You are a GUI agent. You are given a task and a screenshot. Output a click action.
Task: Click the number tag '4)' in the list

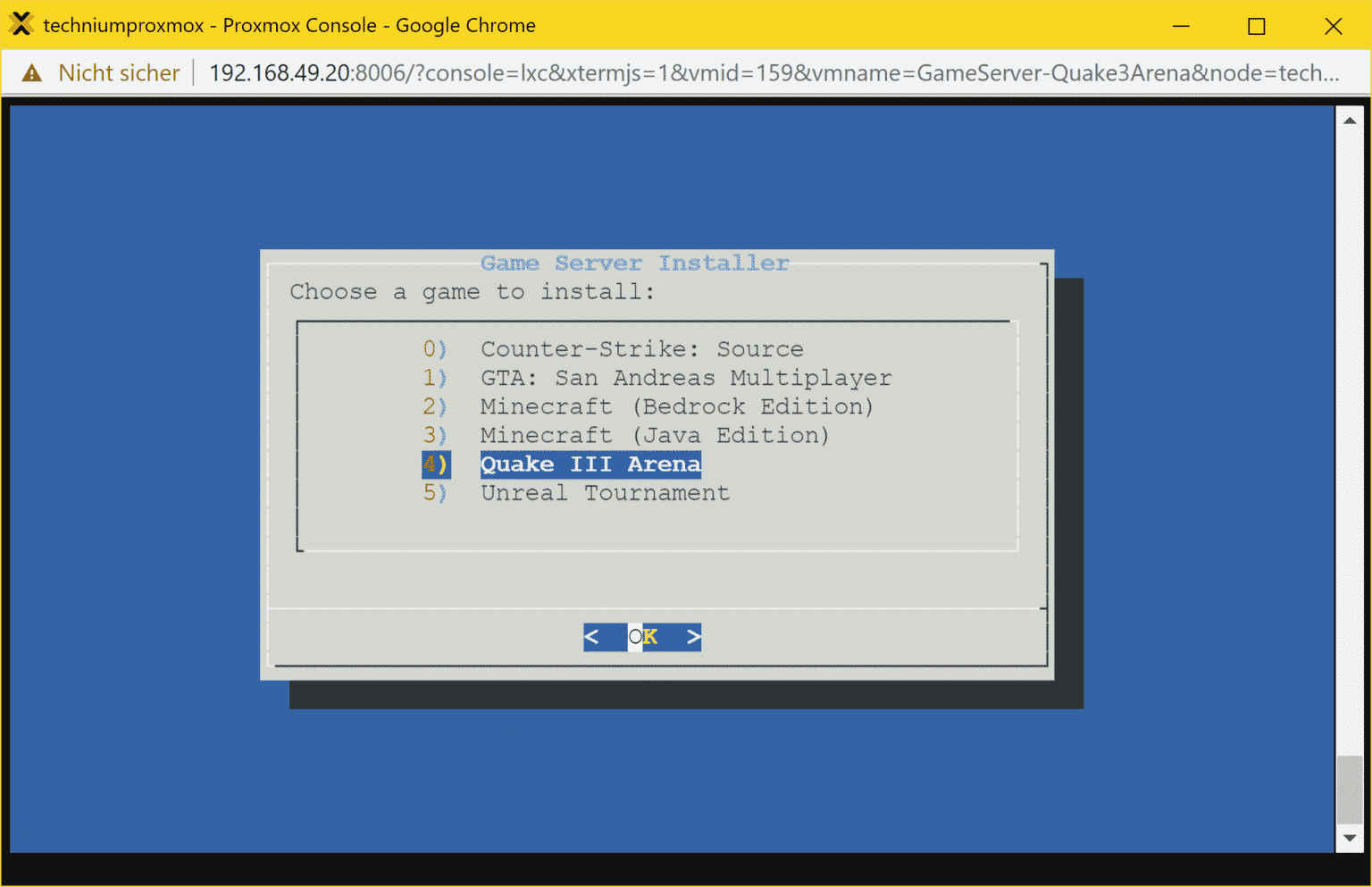point(436,464)
